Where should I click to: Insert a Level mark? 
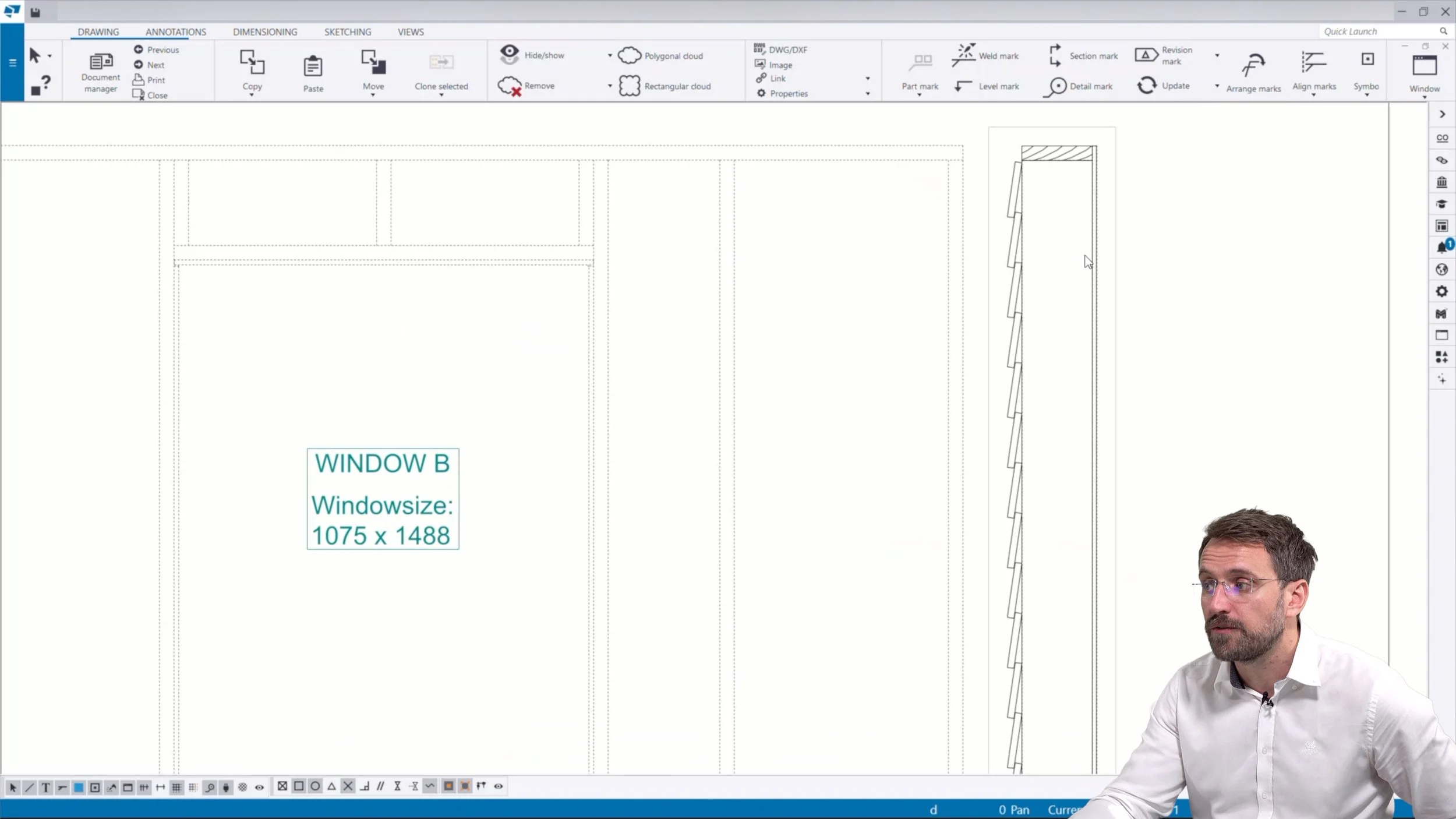tap(987, 86)
